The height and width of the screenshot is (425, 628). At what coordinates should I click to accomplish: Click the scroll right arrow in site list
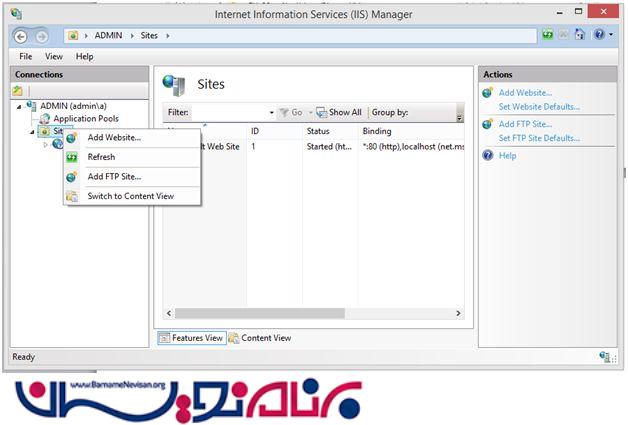(458, 313)
